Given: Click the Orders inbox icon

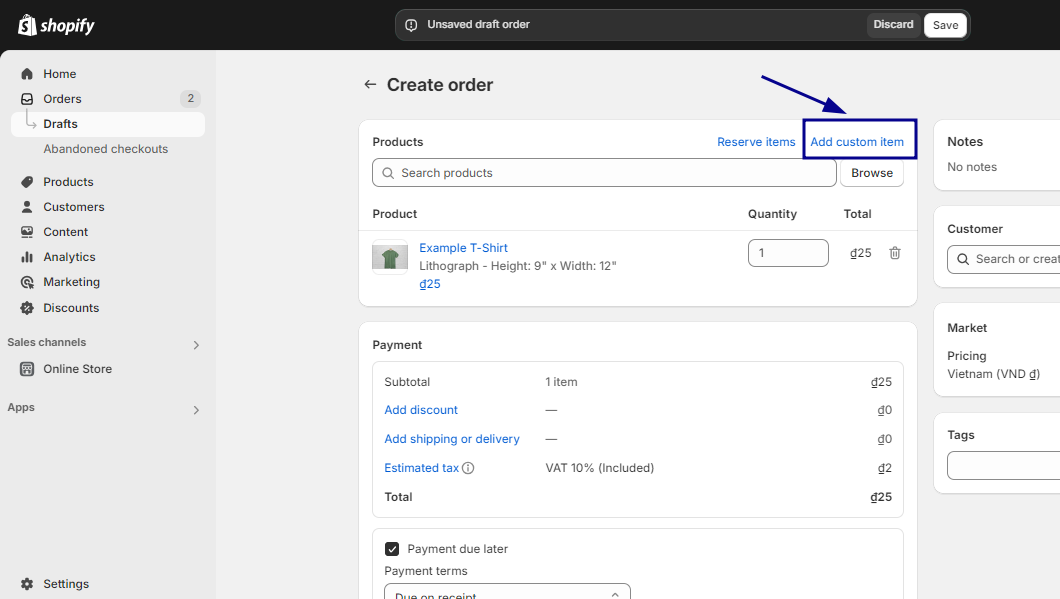Looking at the screenshot, I should click(27, 99).
